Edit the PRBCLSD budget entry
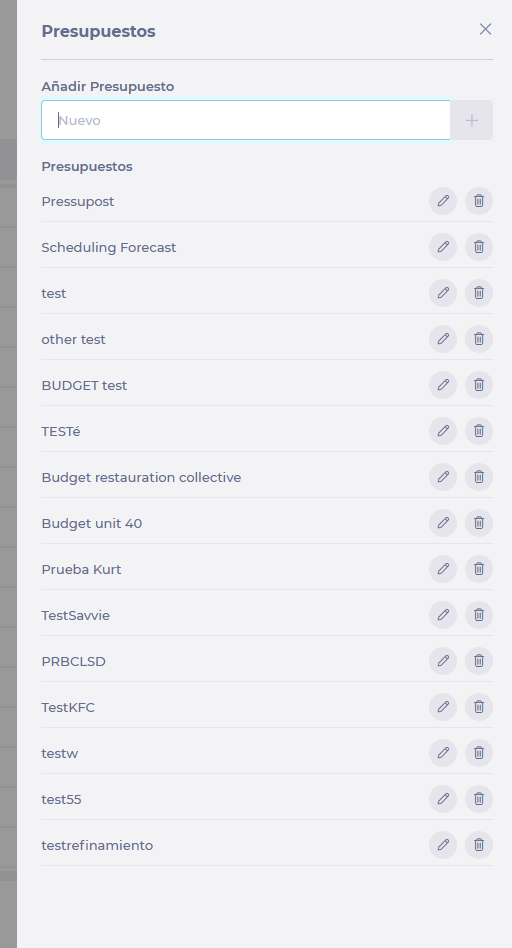This screenshot has height=948, width=512. point(443,660)
